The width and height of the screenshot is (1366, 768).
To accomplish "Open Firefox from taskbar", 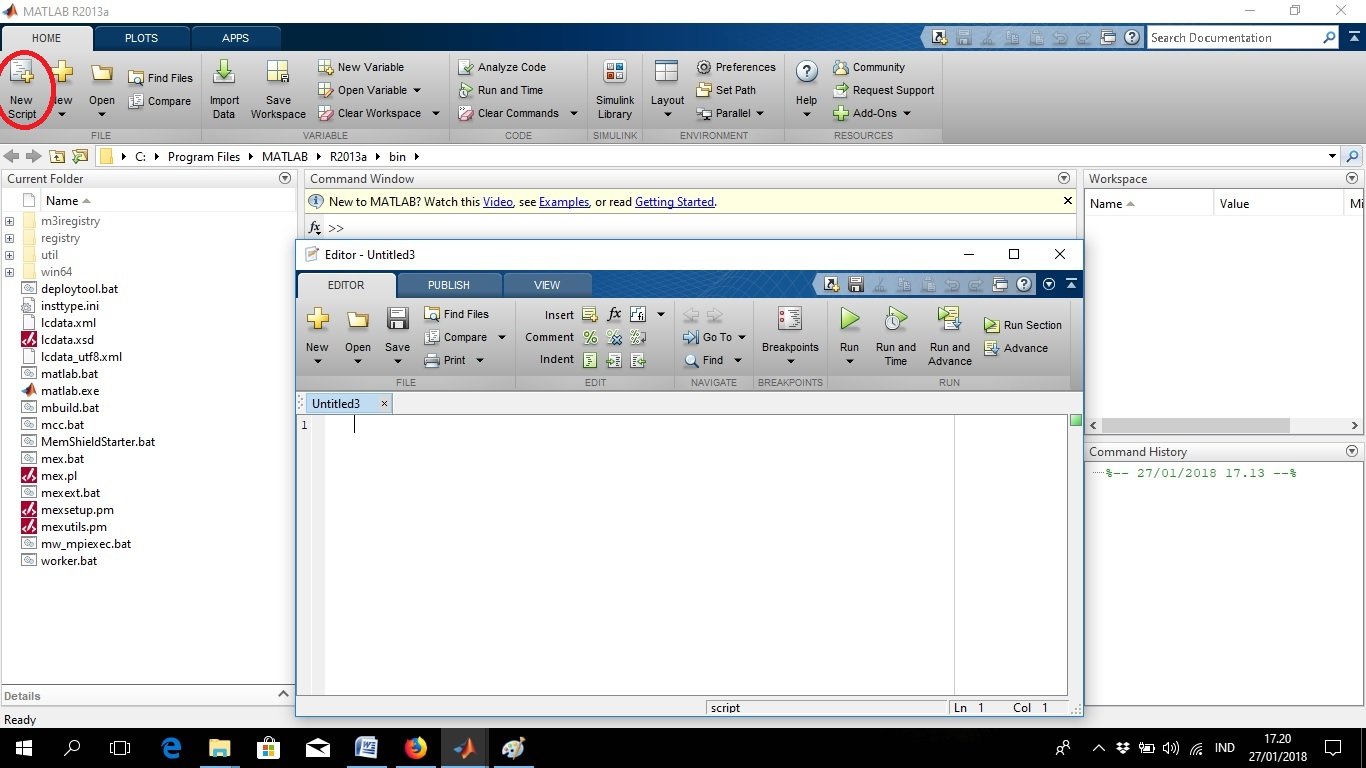I will click(415, 748).
